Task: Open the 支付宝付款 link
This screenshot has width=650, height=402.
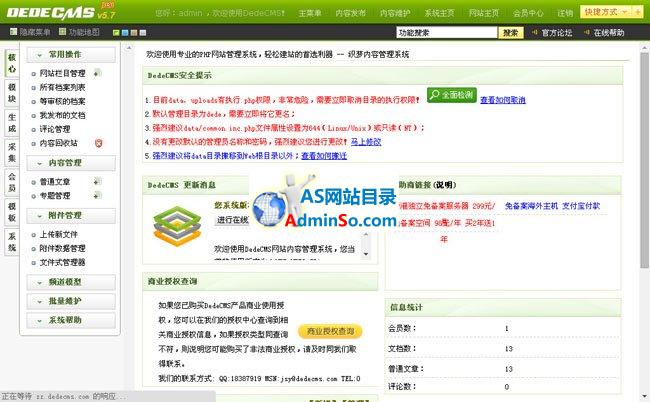Action: click(581, 206)
